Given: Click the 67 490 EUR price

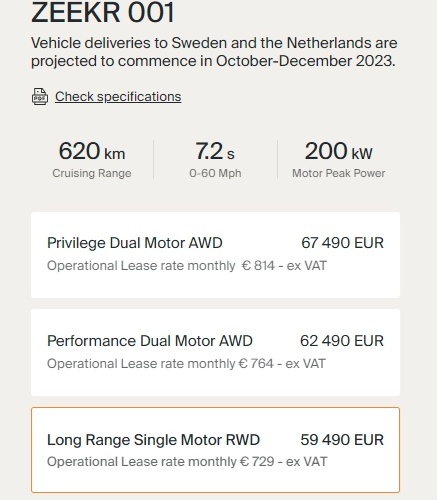Looking at the screenshot, I should tap(342, 243).
